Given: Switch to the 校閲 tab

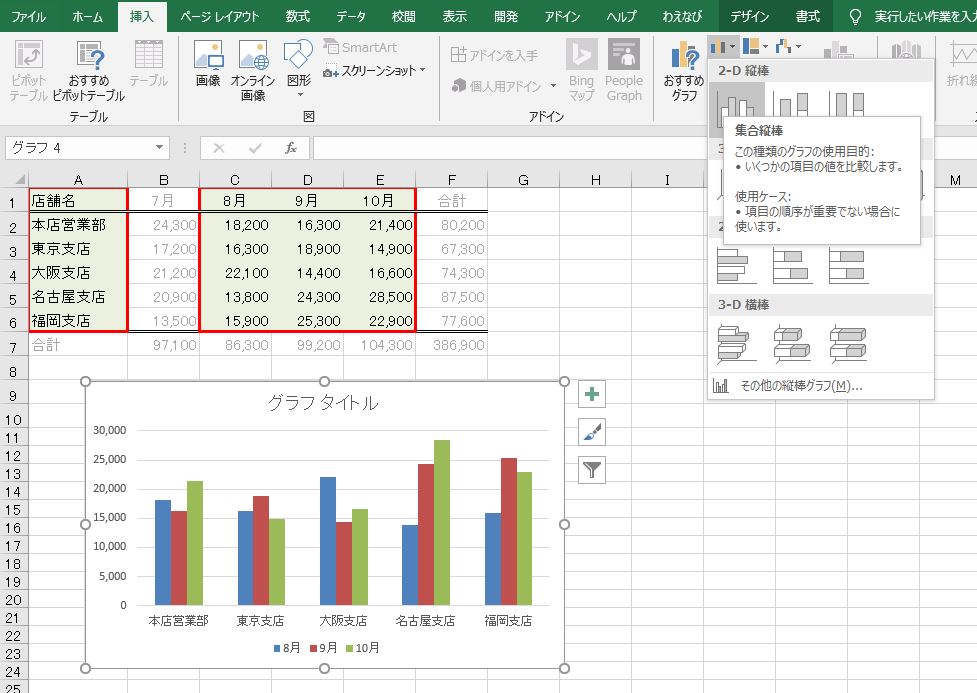Looking at the screenshot, I should 403,16.
